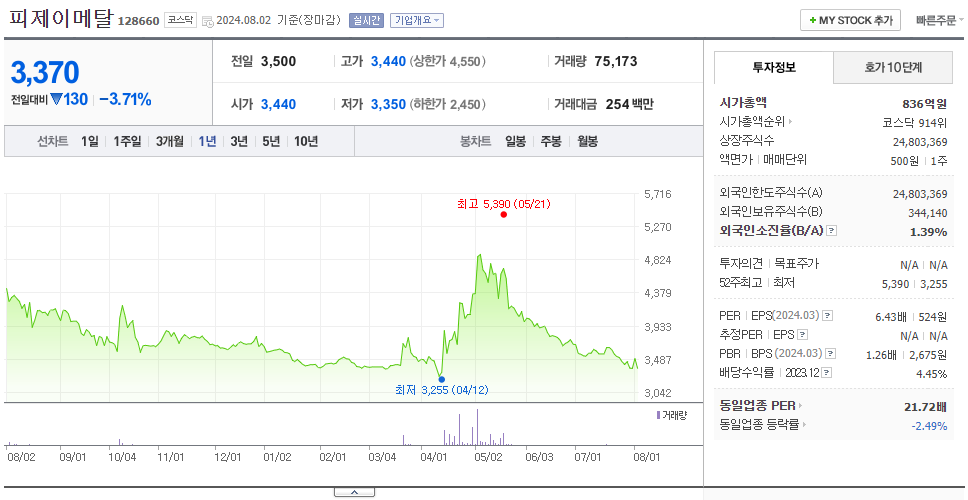
Task: Click the blue 최저 3,255 marker dot
Action: (441, 379)
